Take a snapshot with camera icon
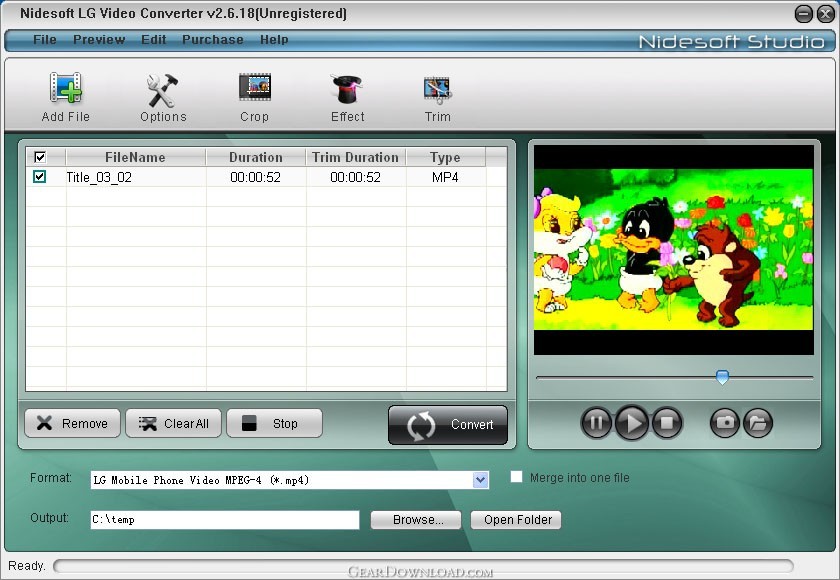Screen dimensions: 840x580 [725, 423]
